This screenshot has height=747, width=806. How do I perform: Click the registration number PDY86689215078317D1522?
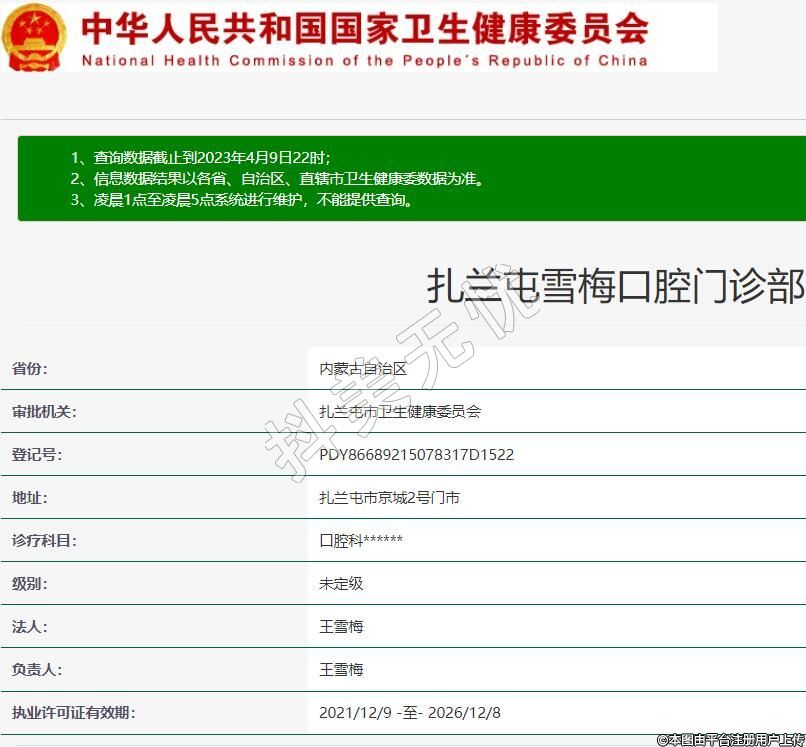416,455
